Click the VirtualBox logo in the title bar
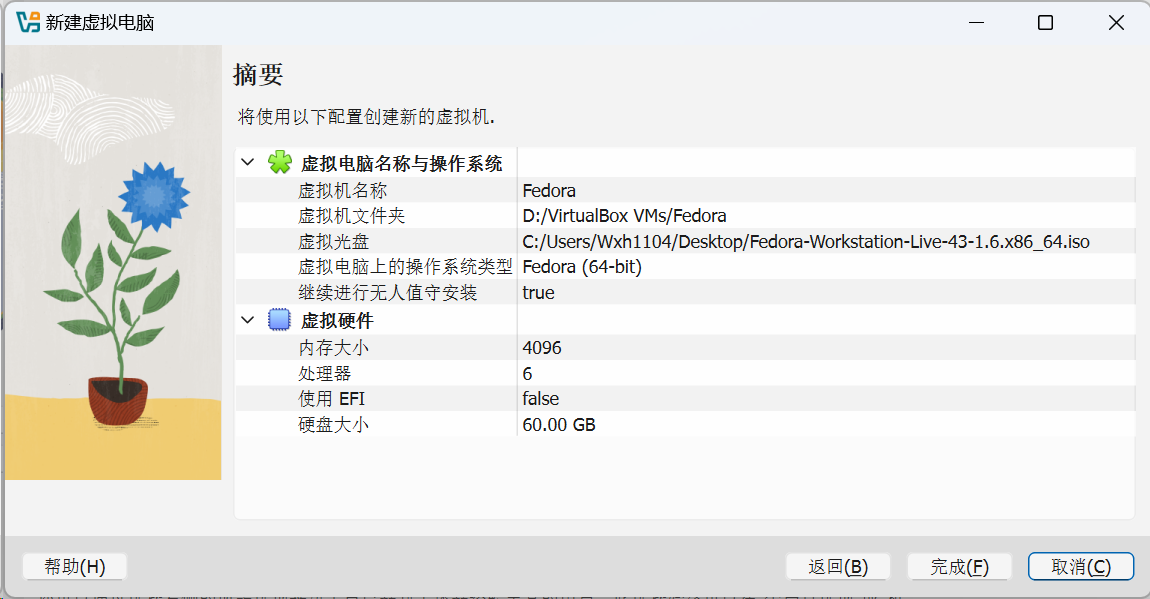The width and height of the screenshot is (1150, 599). coord(28,21)
